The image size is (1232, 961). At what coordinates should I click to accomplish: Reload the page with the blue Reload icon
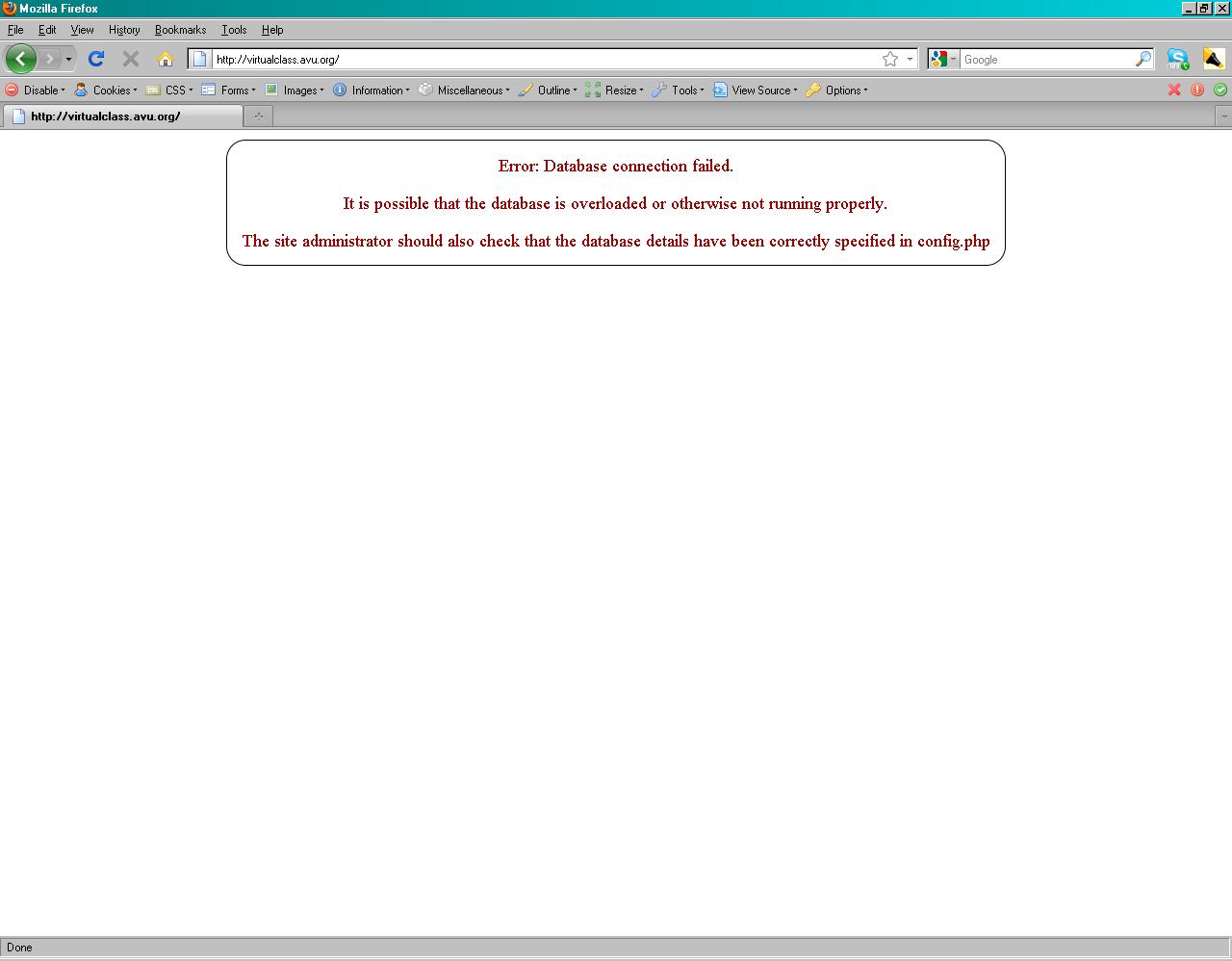96,59
